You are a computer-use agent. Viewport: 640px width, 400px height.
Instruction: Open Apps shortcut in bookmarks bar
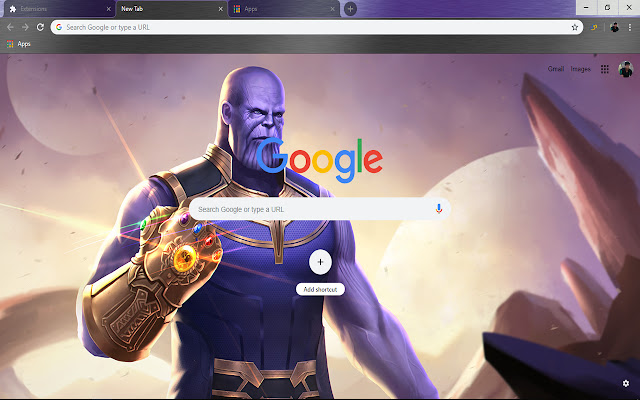[x=18, y=44]
